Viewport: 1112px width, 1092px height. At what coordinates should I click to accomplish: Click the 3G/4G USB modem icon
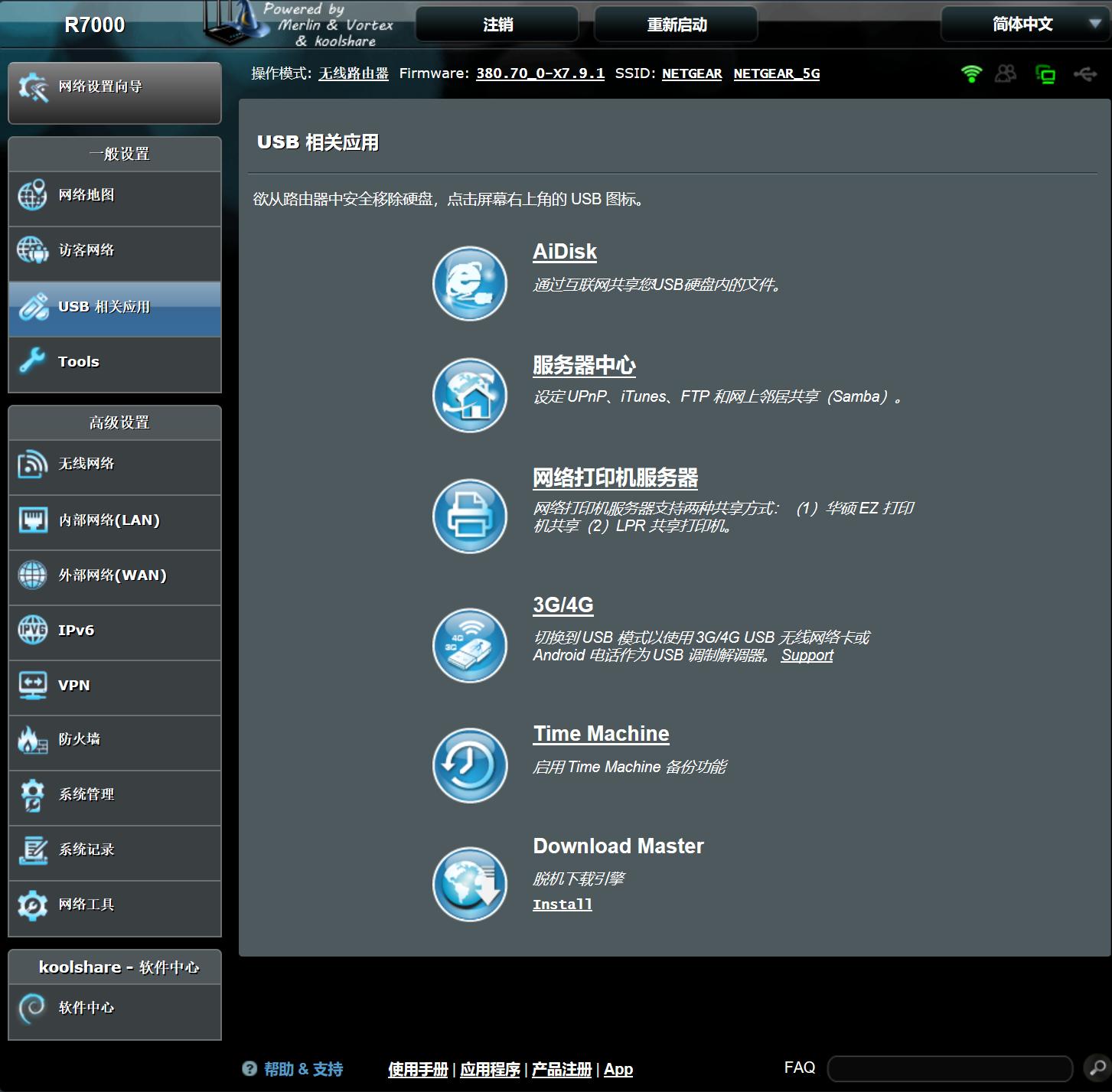(x=470, y=645)
